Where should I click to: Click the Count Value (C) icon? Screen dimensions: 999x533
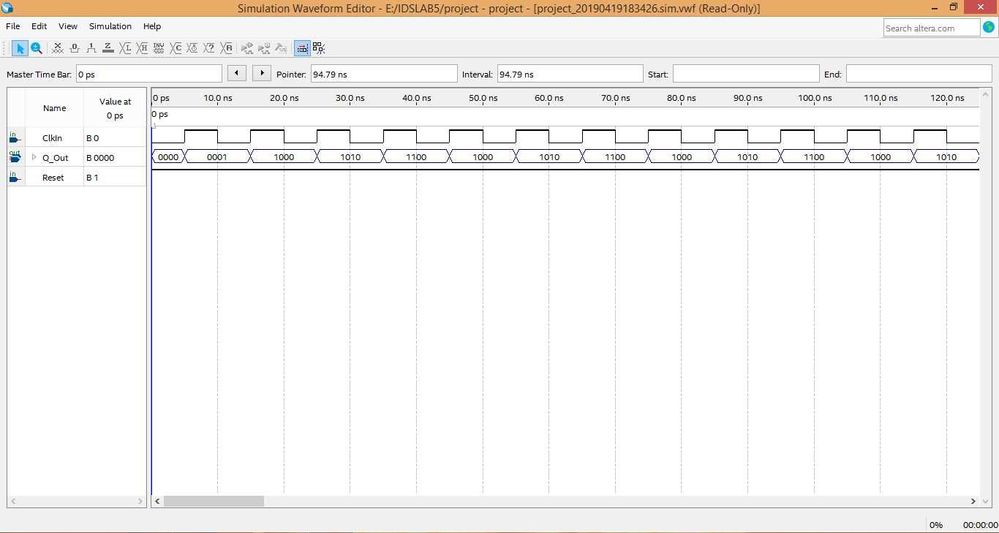pyautogui.click(x=176, y=48)
